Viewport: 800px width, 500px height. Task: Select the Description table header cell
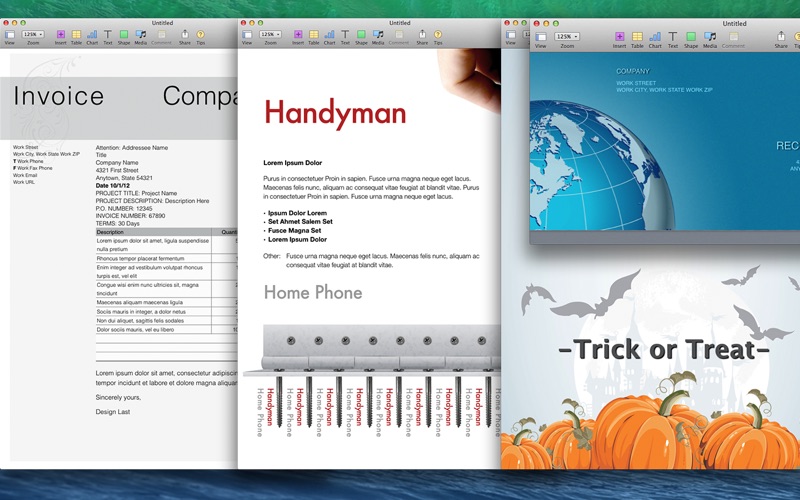click(154, 232)
